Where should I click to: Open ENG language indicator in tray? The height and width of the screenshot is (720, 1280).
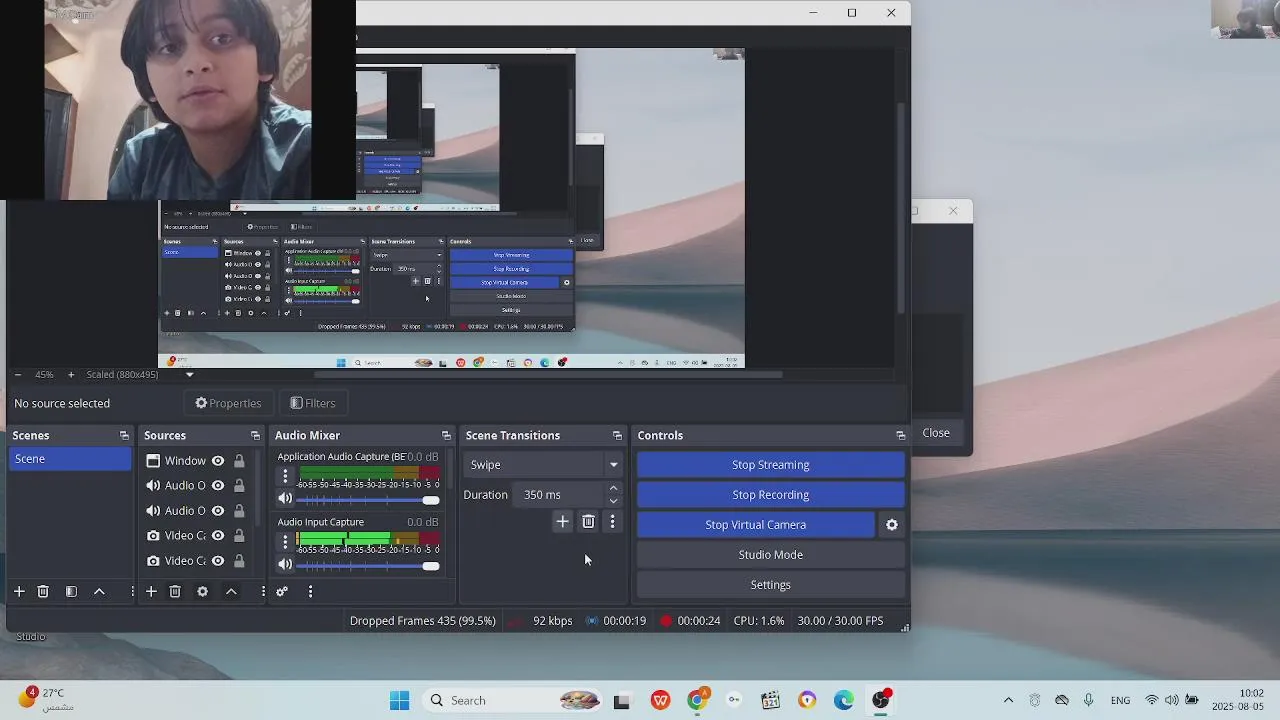tap(1120, 700)
